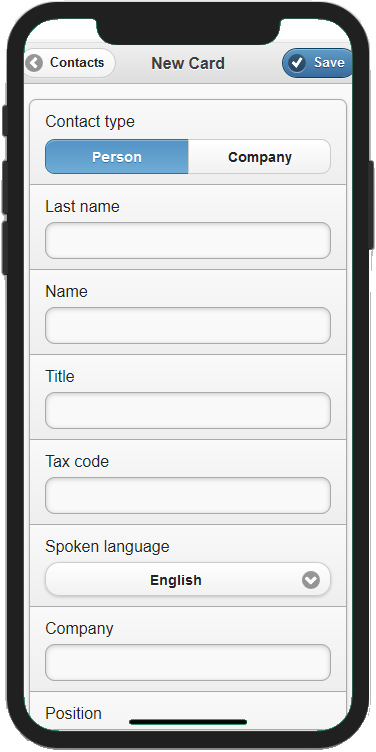Click the Tax code label
This screenshot has width=376, height=752.
(77, 461)
